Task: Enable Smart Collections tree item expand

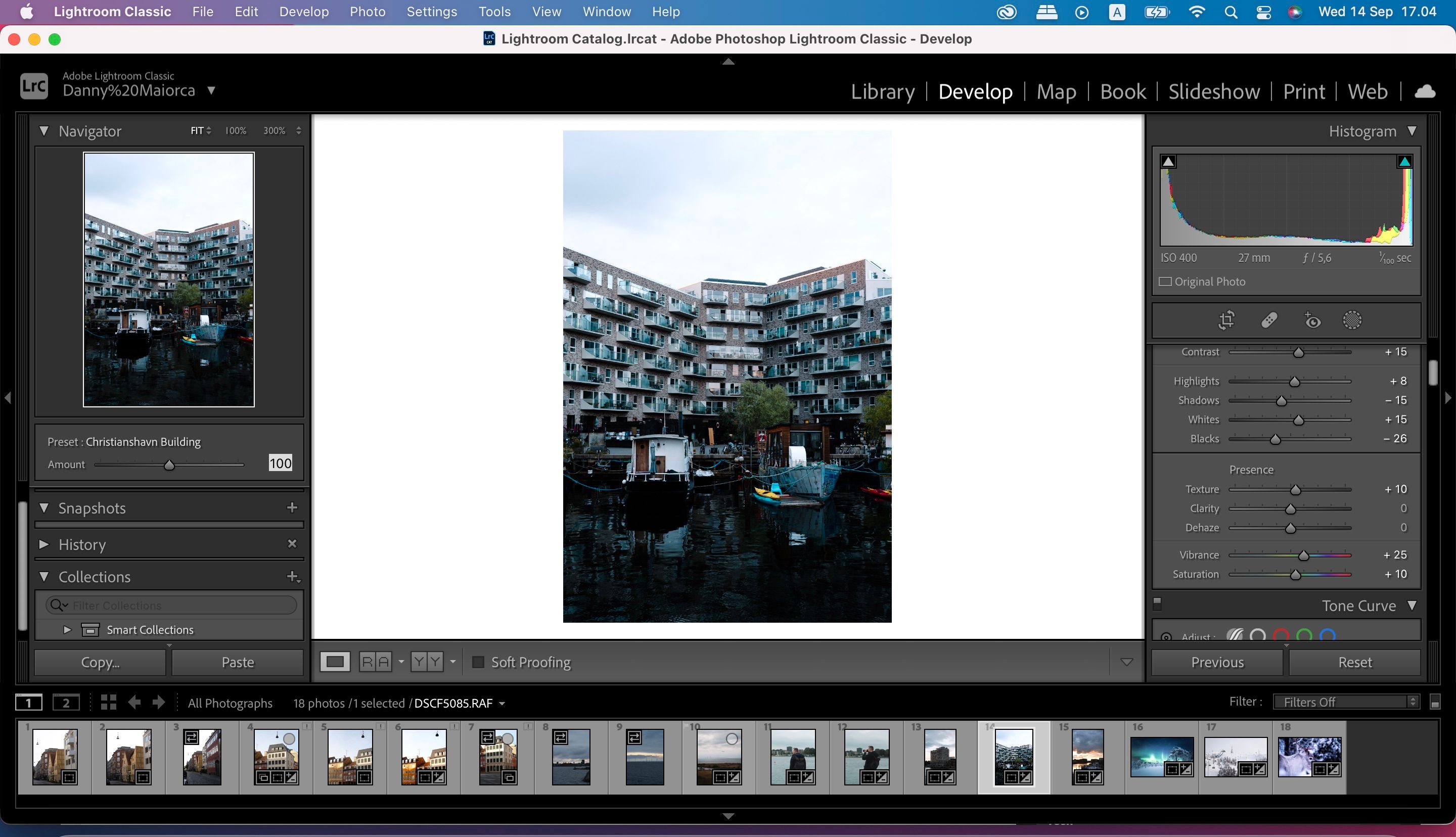Action: coord(66,629)
